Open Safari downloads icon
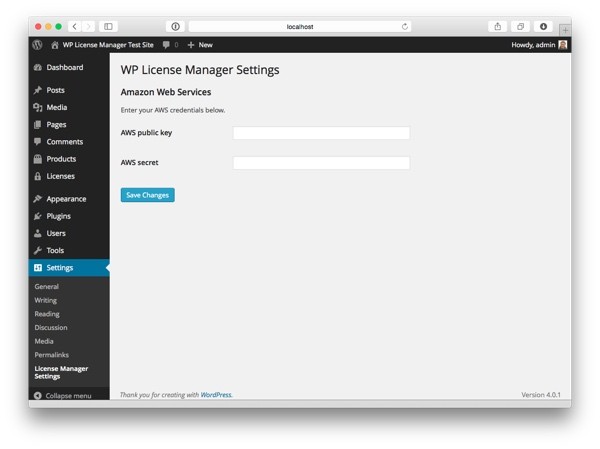Image resolution: width=600 pixels, height=449 pixels. [543, 26]
